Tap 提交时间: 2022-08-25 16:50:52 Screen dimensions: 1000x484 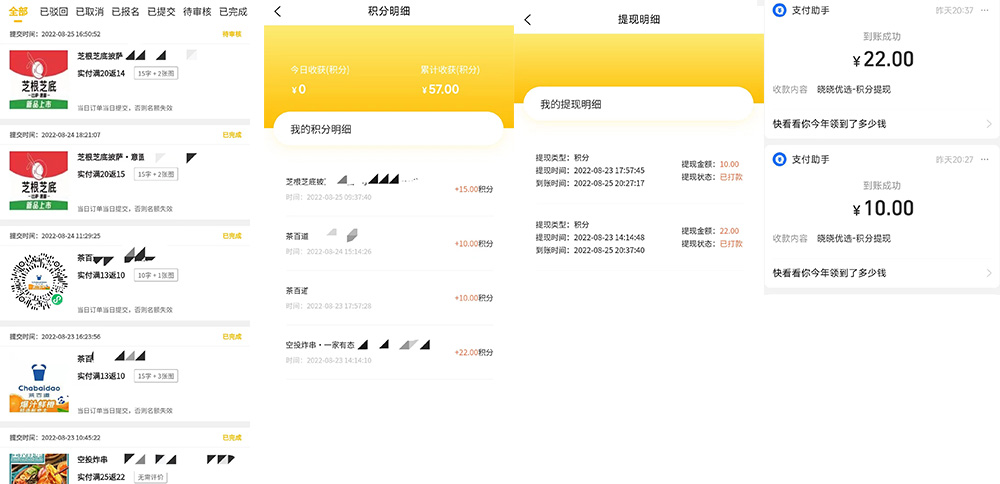55,34
